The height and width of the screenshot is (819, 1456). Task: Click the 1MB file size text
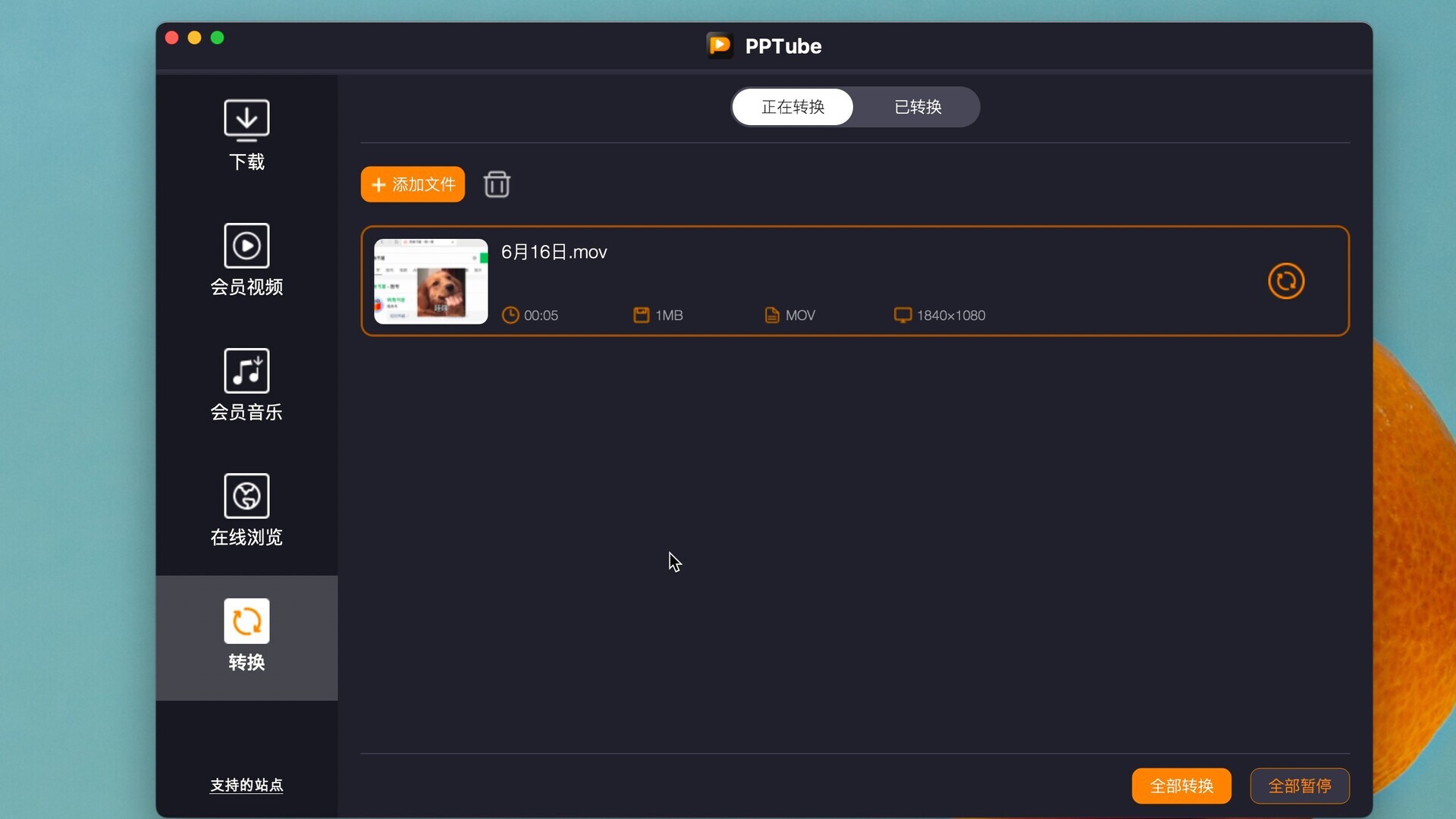point(669,315)
